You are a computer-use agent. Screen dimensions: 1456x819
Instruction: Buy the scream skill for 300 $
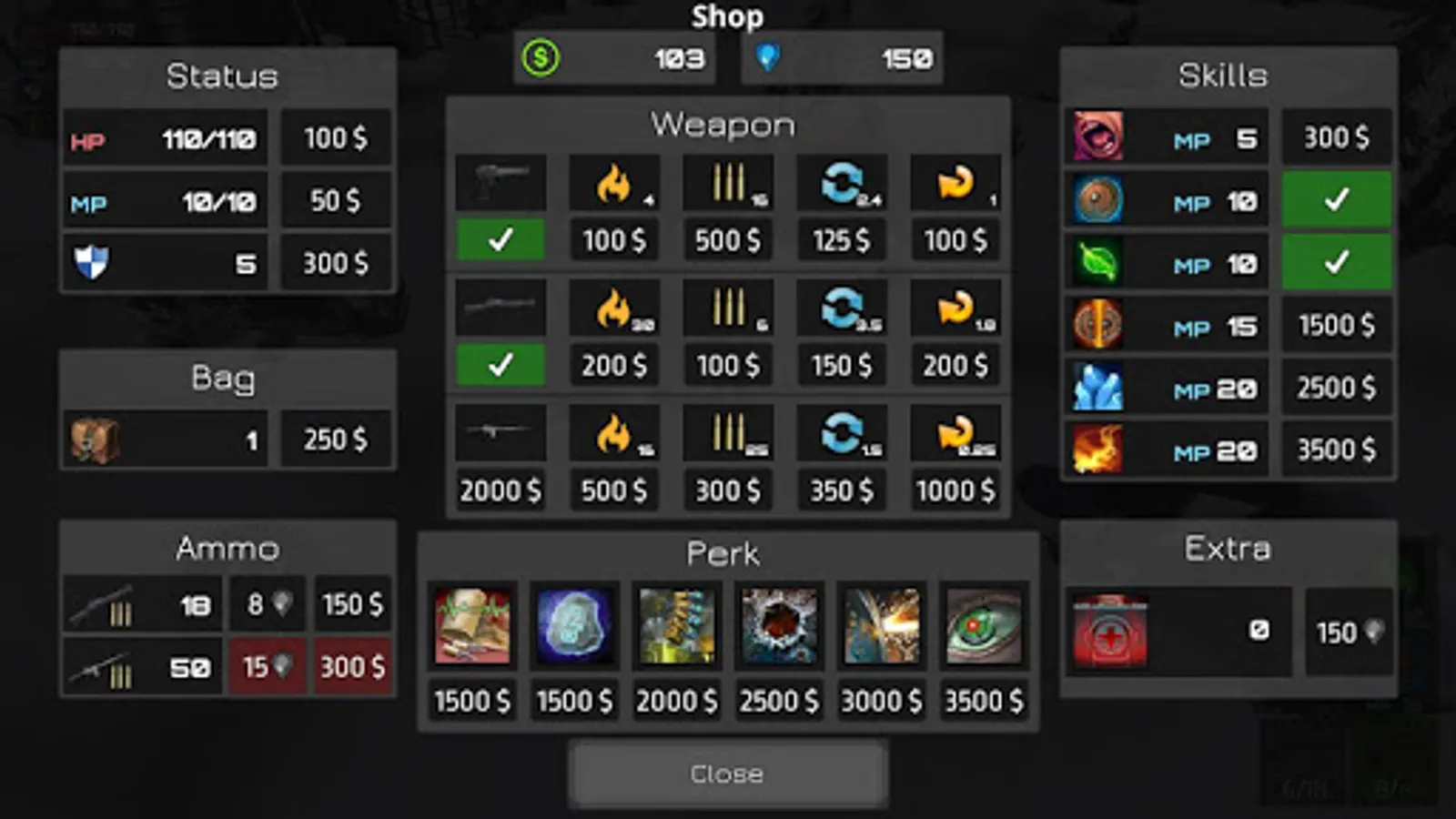(1337, 137)
